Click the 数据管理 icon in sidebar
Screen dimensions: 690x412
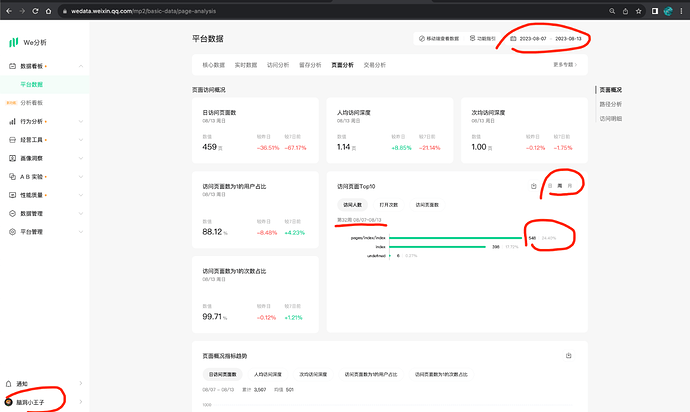12,213
